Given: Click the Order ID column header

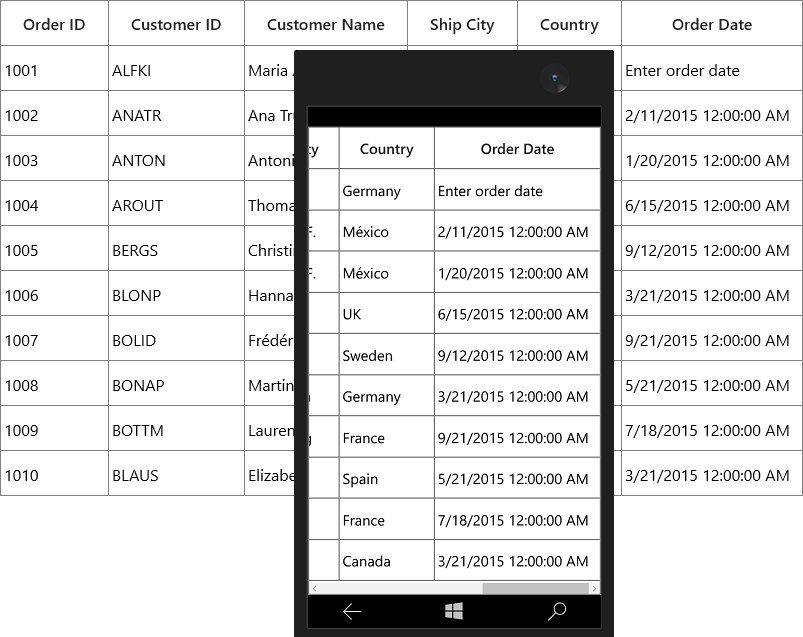Looking at the screenshot, I should tap(54, 24).
